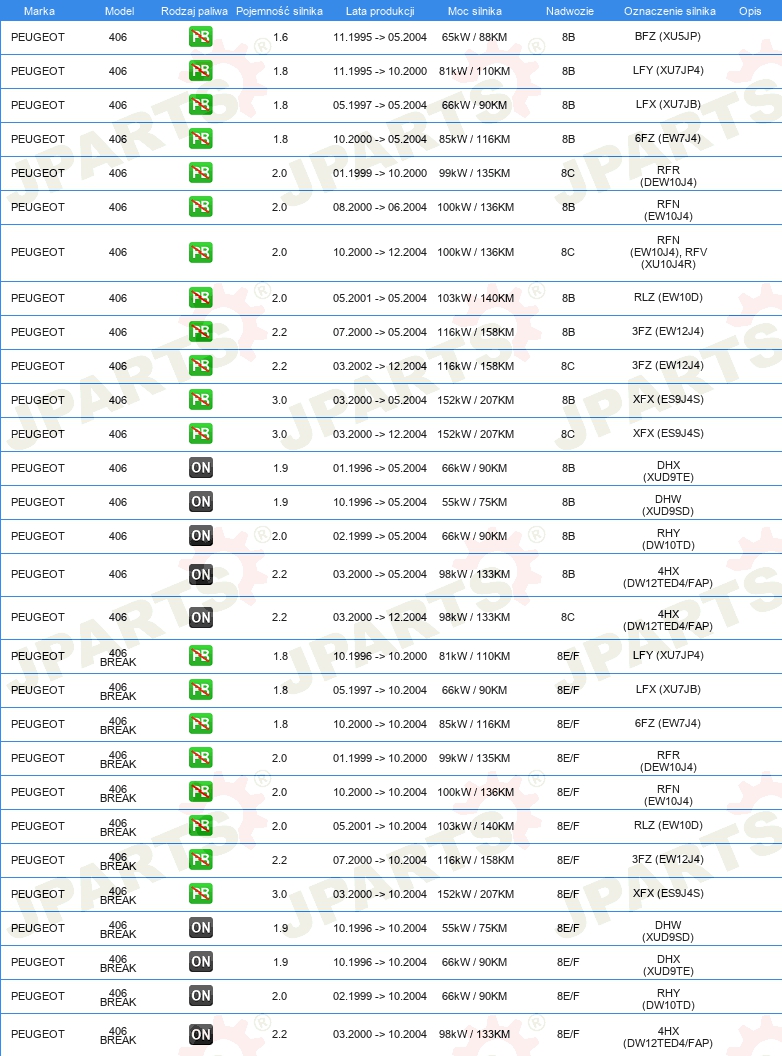
Task: Click PB fuel icon in 8B LFX (XU7JB) row
Action: click(x=201, y=105)
